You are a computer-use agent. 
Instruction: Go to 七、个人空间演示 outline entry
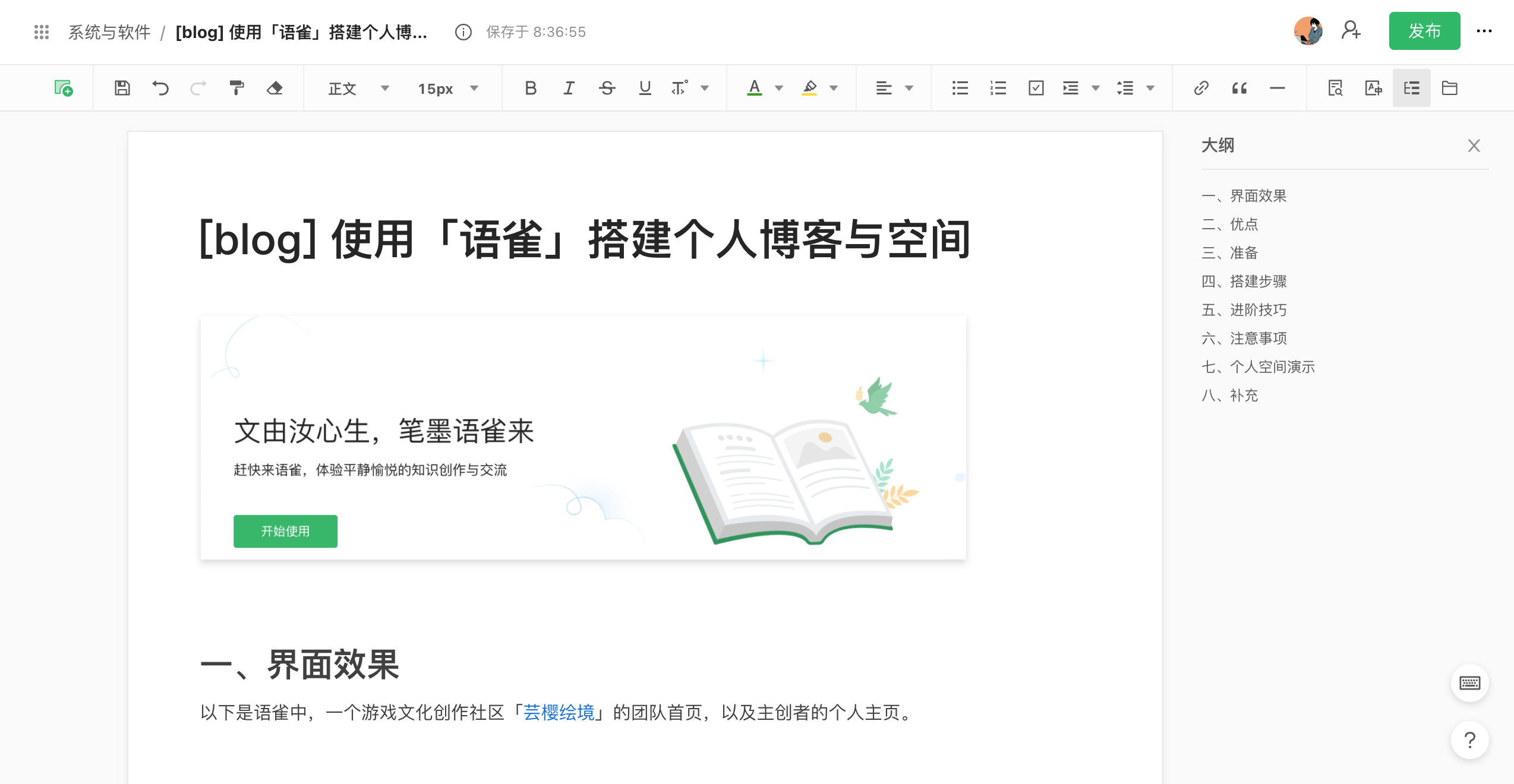[x=1258, y=366]
